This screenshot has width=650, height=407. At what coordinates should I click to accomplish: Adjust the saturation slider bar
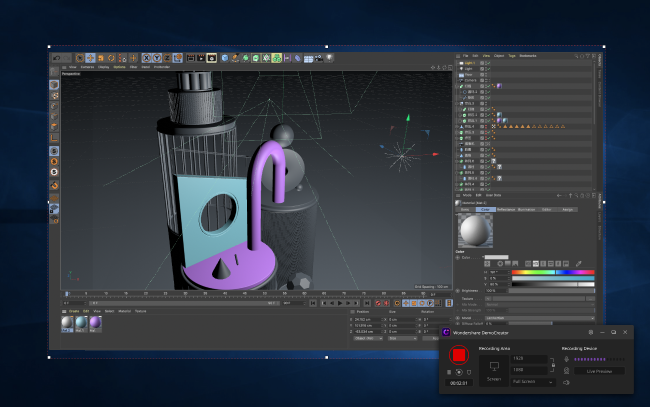pyautogui.click(x=553, y=278)
